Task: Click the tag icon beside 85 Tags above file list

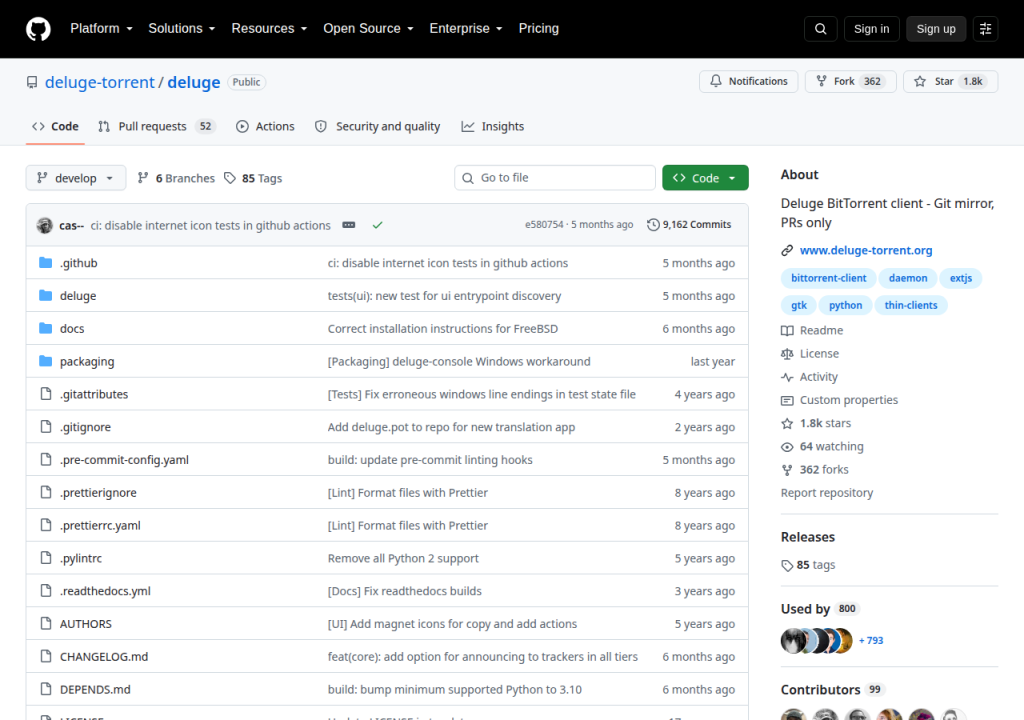Action: tap(230, 178)
